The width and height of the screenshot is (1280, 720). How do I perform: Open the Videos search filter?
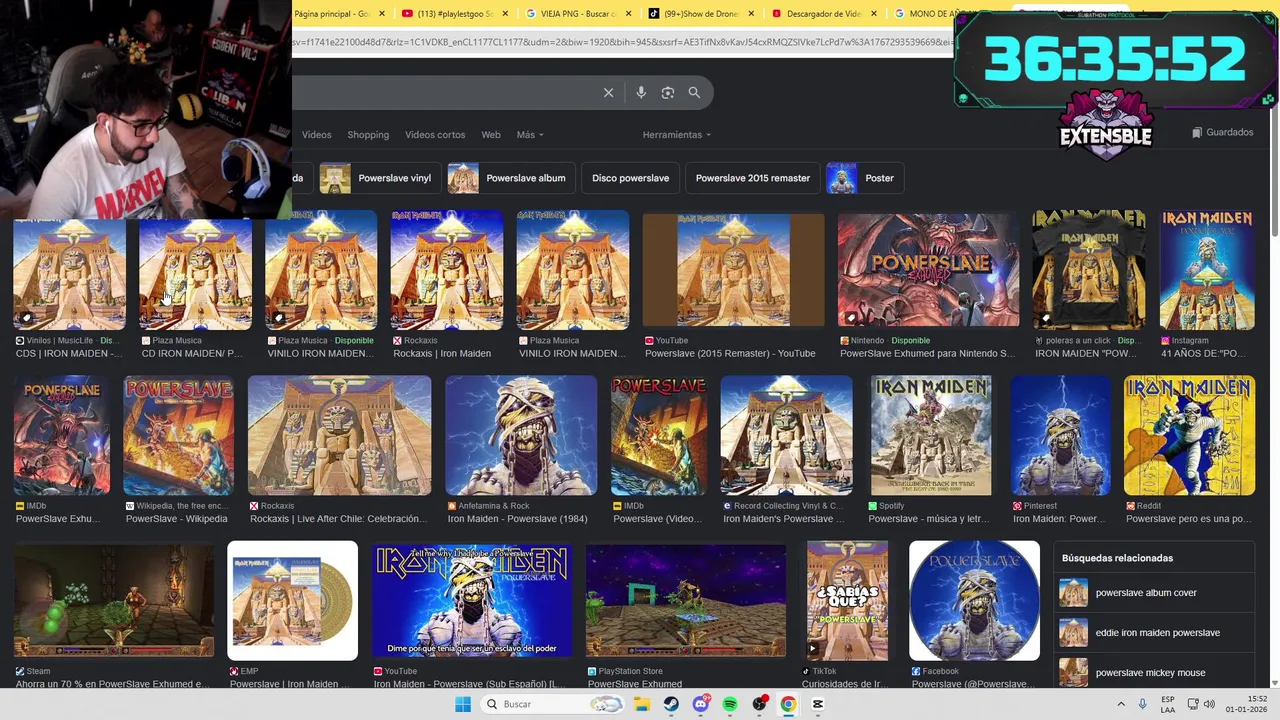316,135
